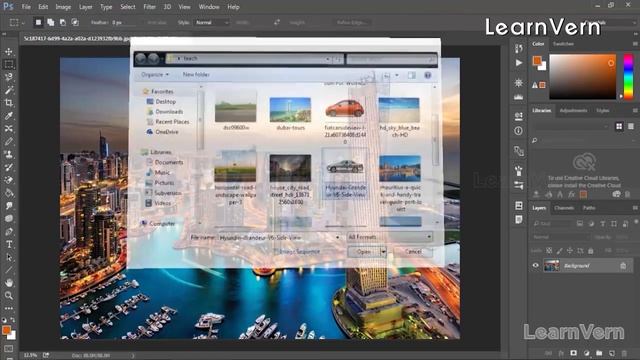
Task: Select the Eyedropper tool
Action: click(9, 116)
